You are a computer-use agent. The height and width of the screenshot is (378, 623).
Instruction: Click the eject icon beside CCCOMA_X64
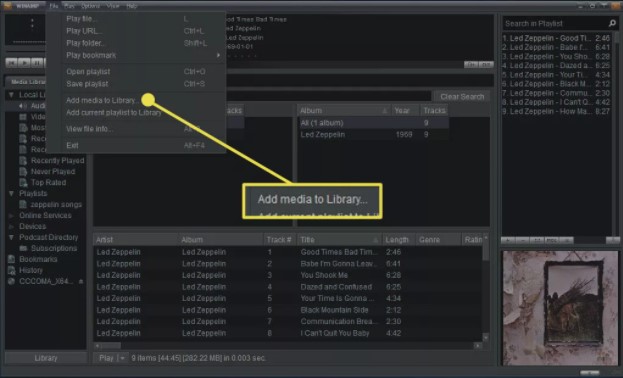click(81, 281)
